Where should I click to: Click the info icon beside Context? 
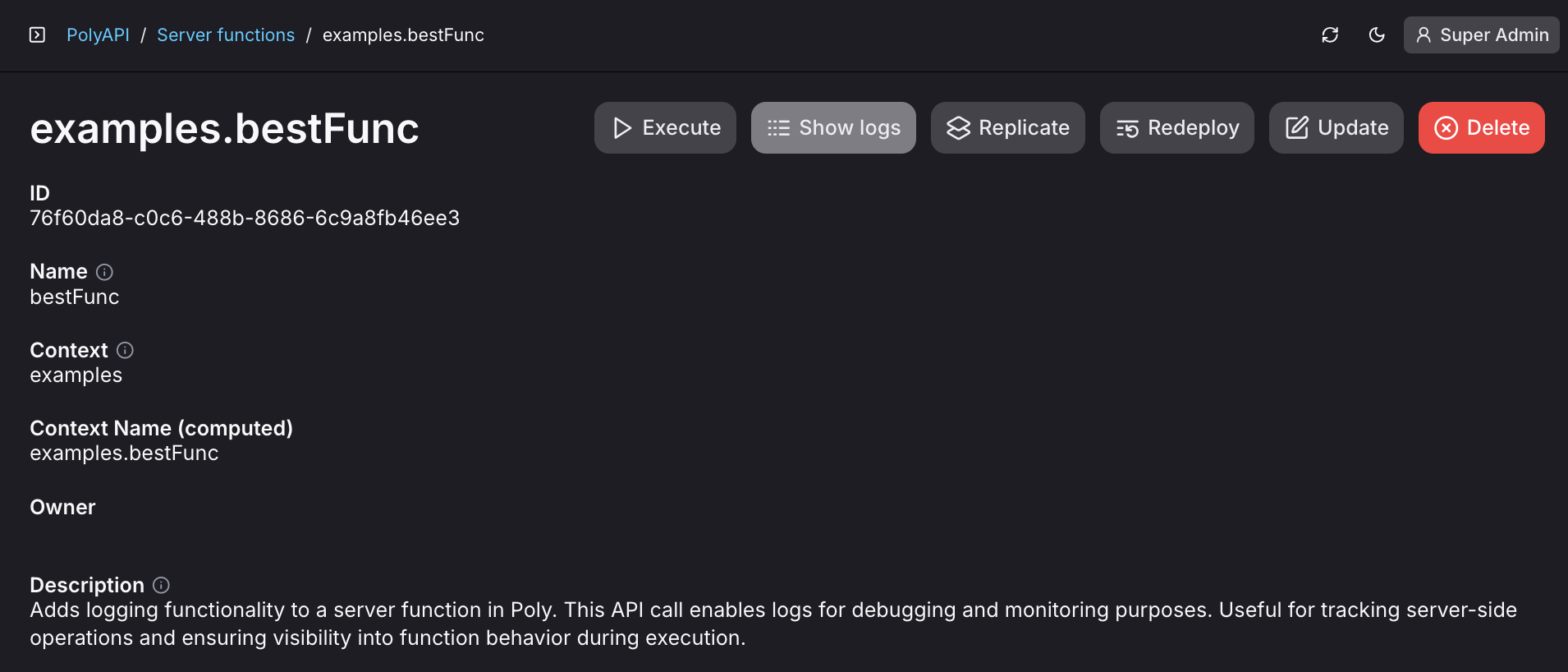[125, 350]
